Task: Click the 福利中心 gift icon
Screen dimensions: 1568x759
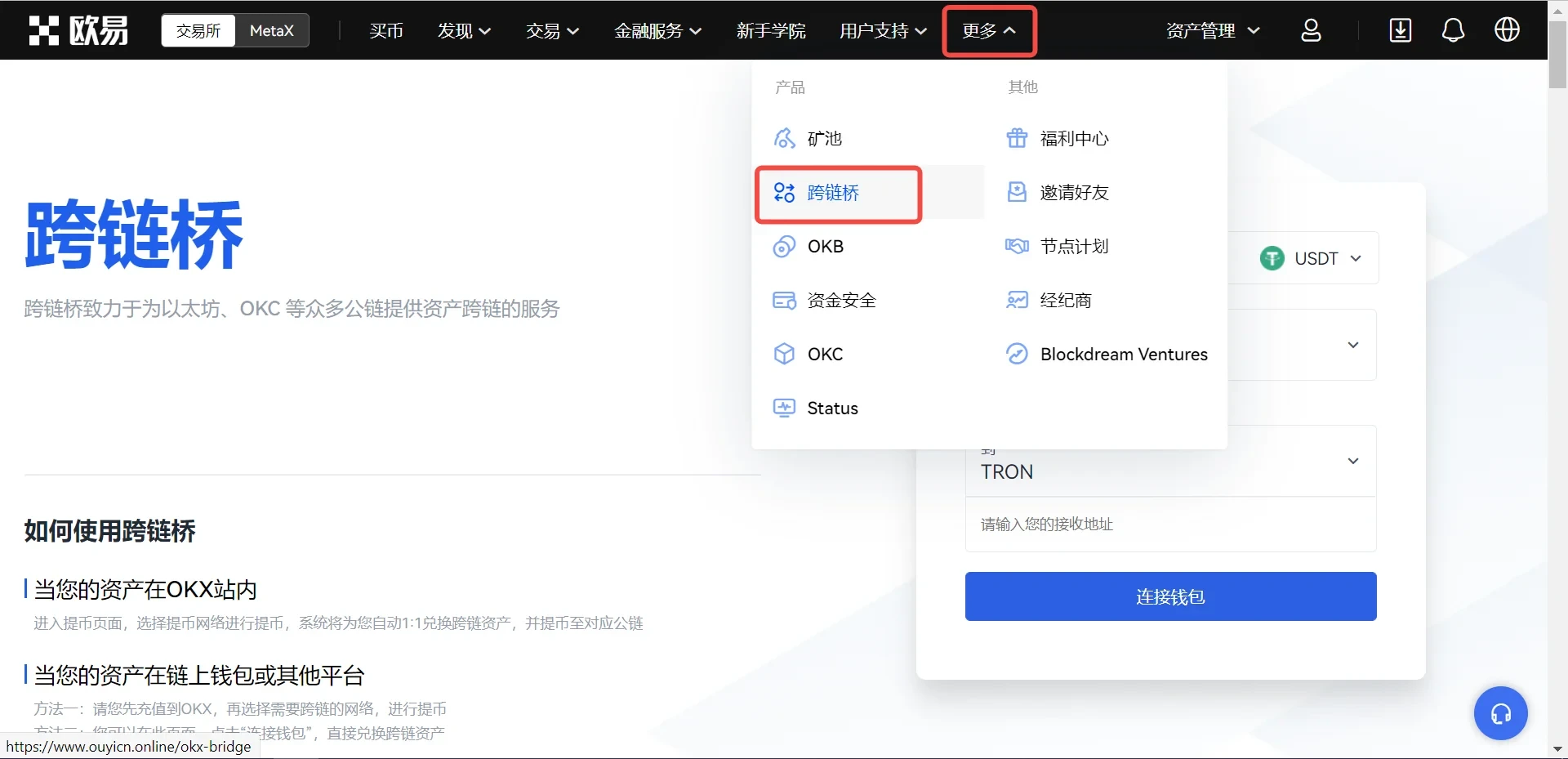Action: pyautogui.click(x=1017, y=138)
